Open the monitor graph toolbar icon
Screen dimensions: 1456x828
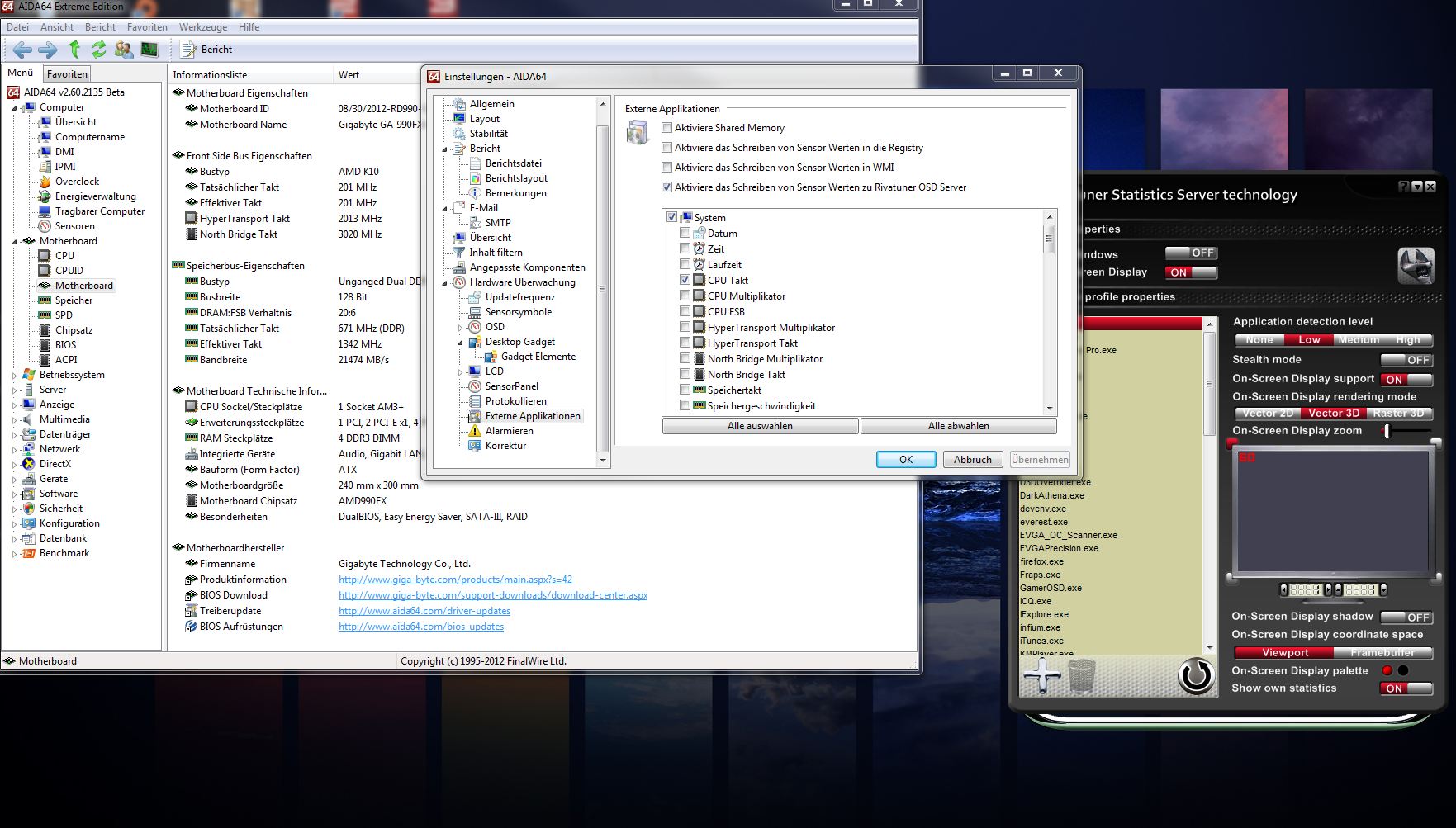(x=149, y=50)
